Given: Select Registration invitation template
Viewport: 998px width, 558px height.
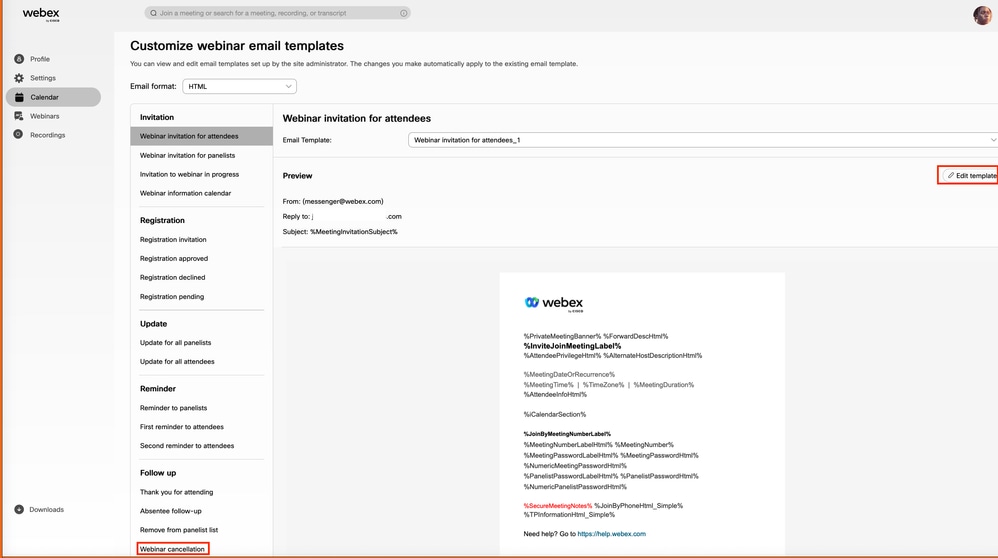Looking at the screenshot, I should click(173, 239).
